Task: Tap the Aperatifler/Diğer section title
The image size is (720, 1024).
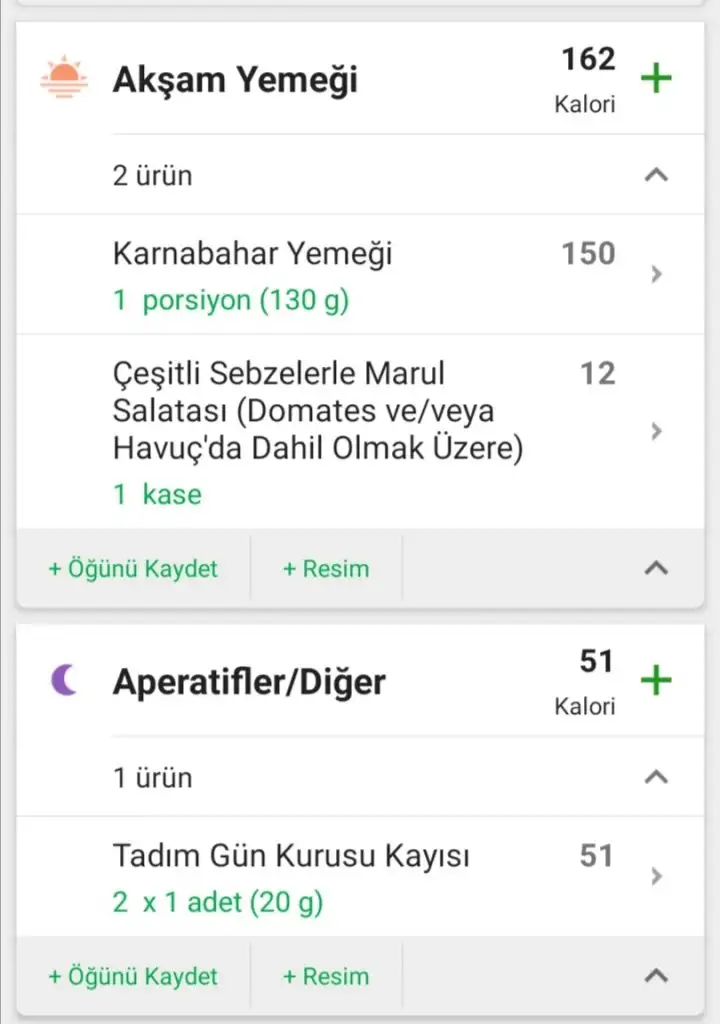Action: coord(249,682)
